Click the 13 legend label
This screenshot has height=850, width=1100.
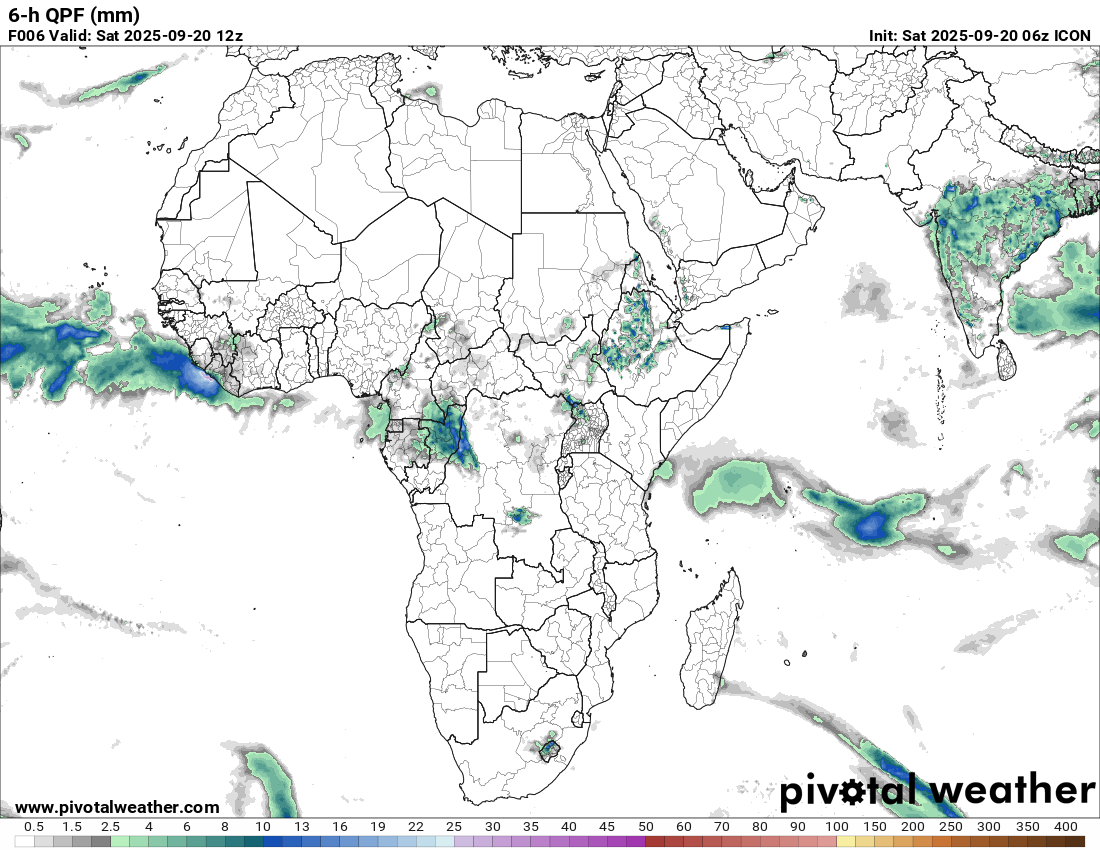click(x=301, y=827)
